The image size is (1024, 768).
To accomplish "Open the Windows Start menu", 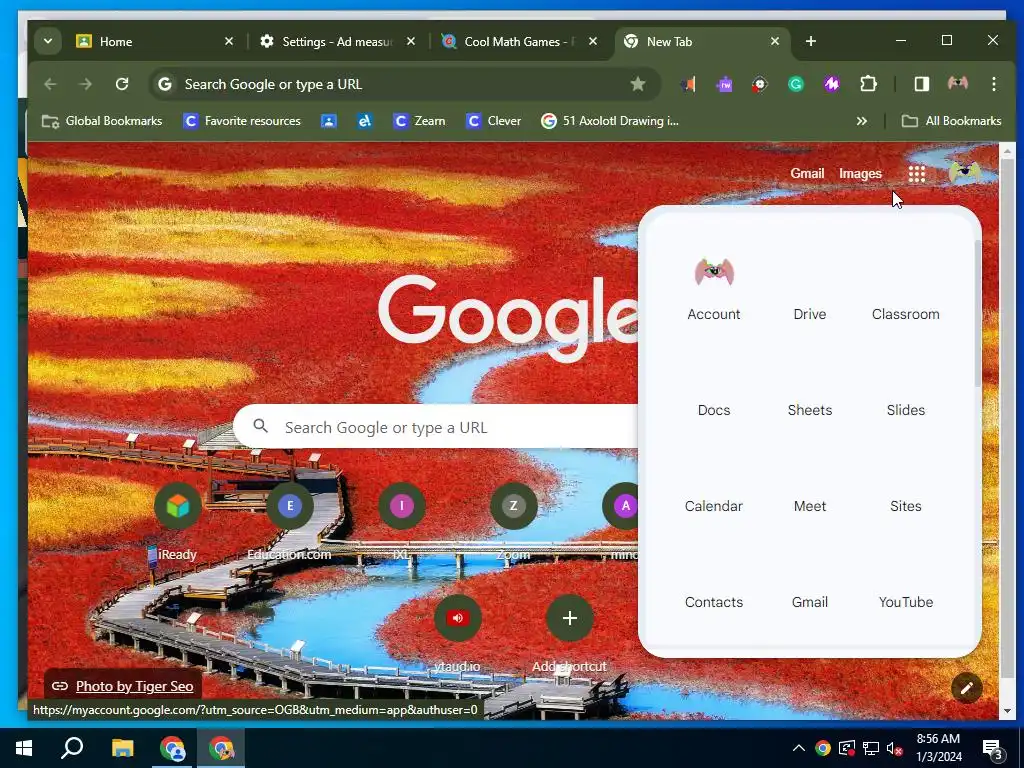I will click(24, 748).
